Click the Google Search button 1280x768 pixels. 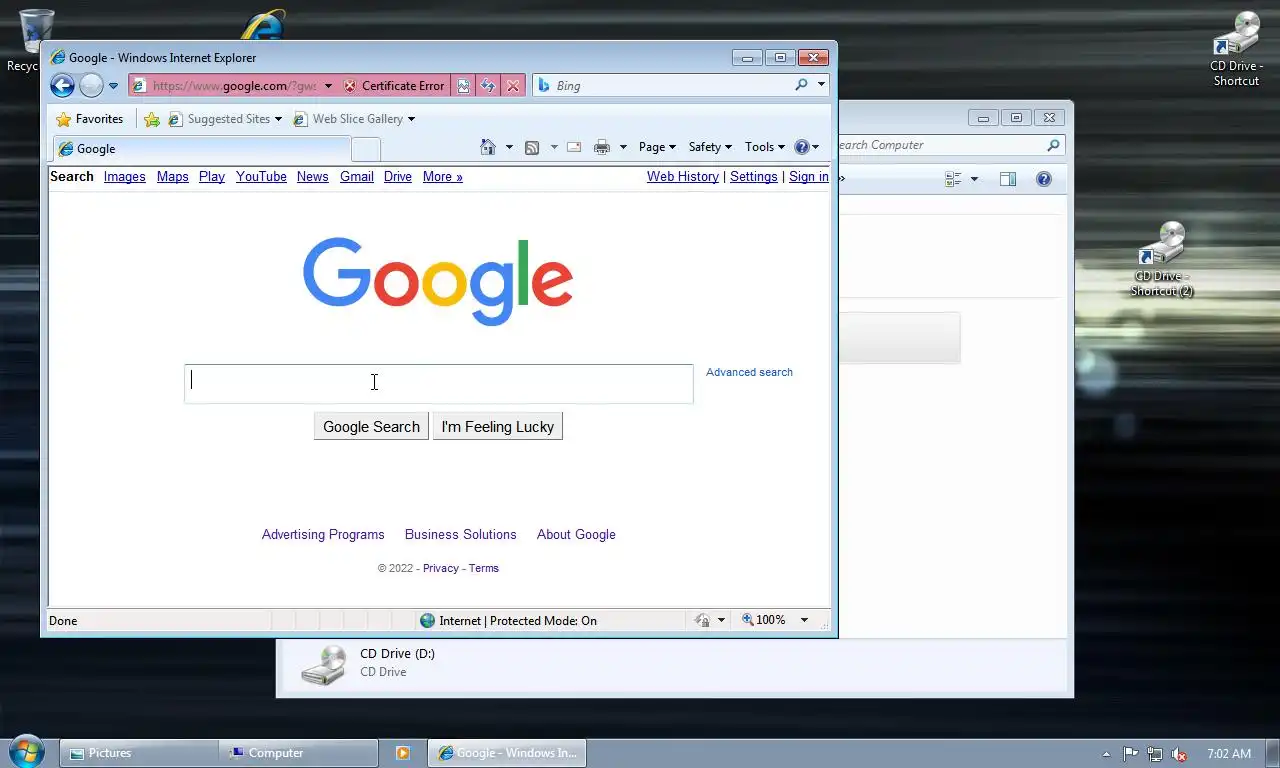371,427
